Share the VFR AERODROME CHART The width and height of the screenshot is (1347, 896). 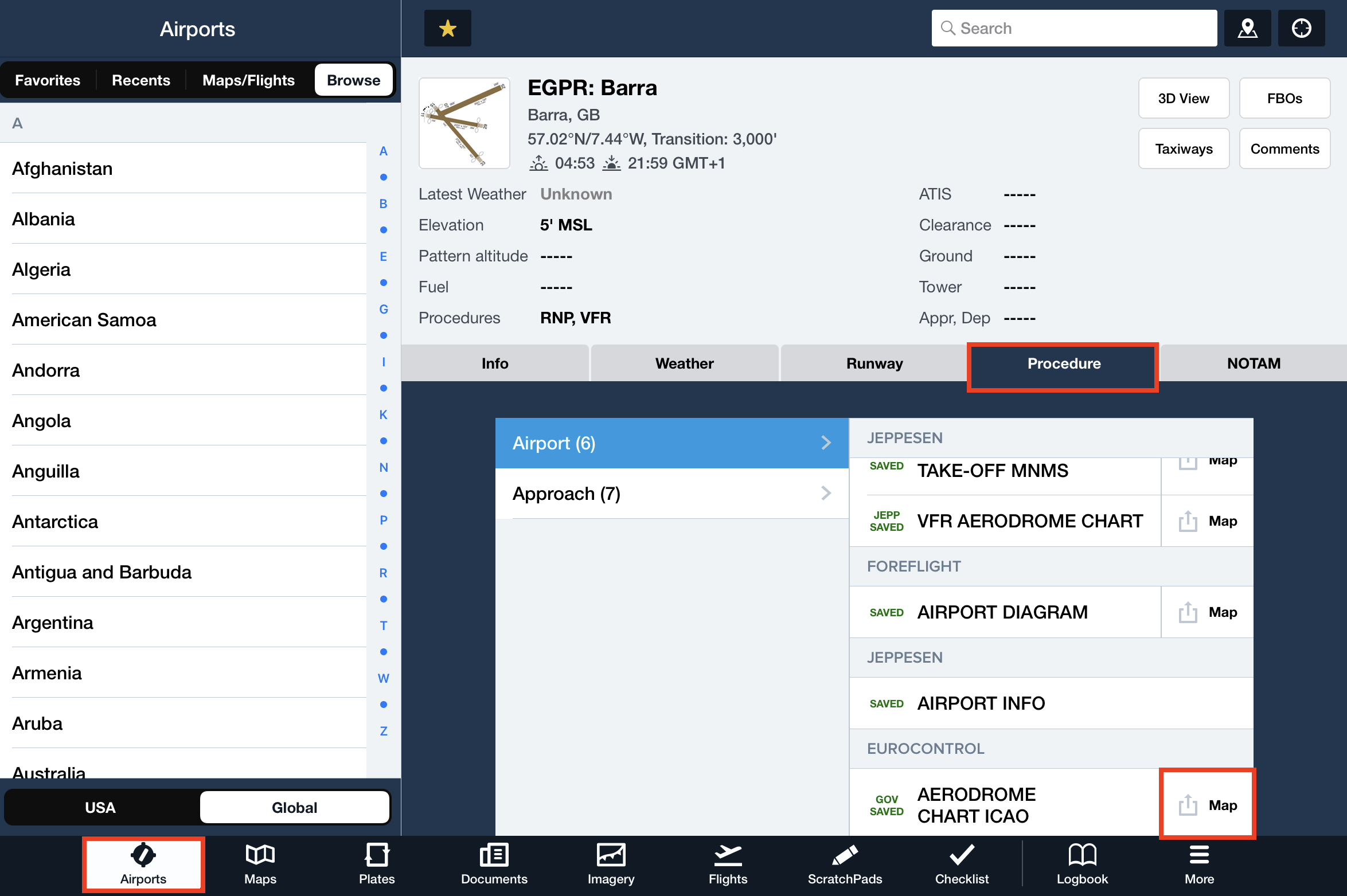pos(1188,521)
